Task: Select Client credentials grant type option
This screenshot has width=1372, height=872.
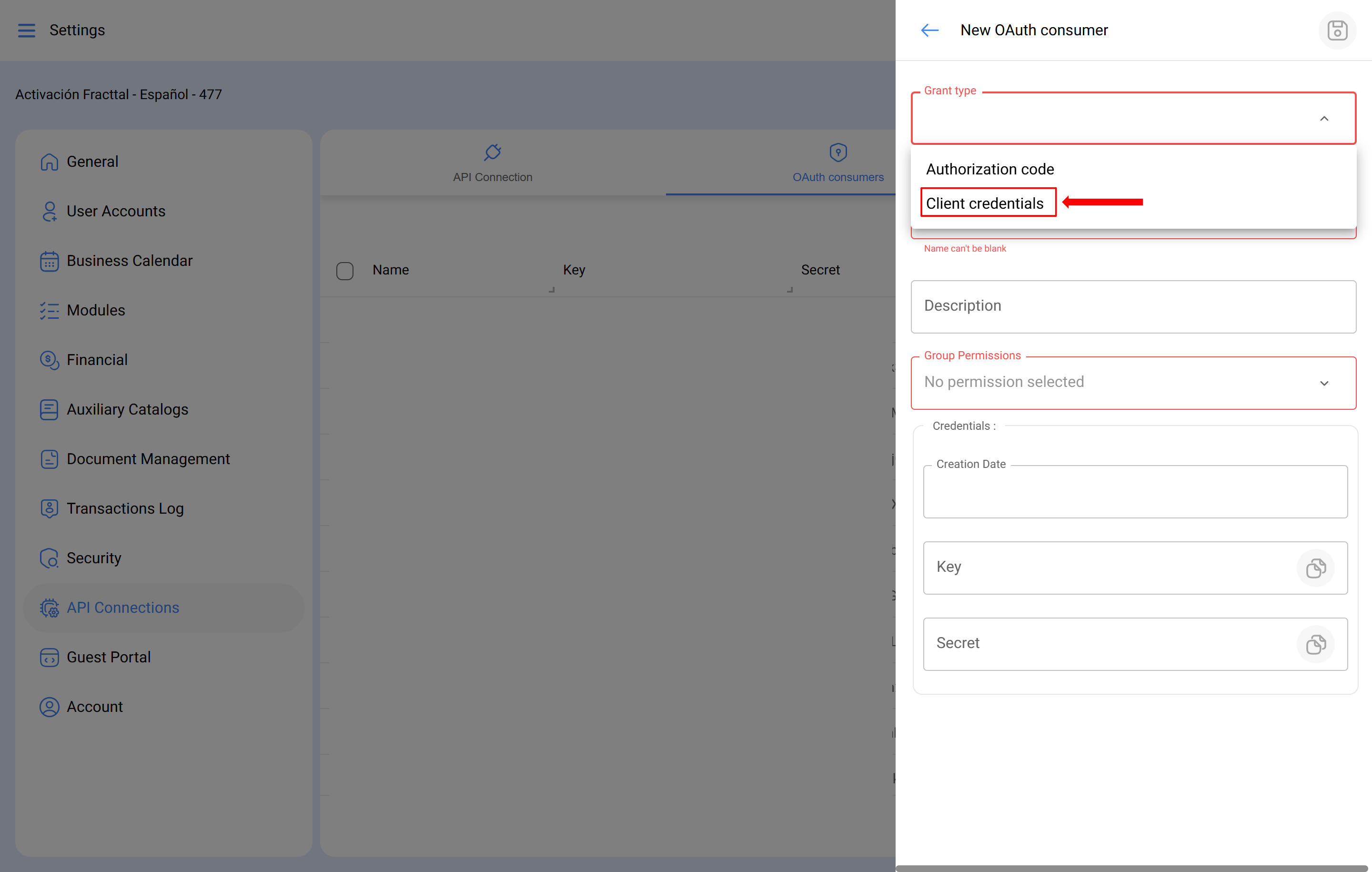Action: [985, 203]
